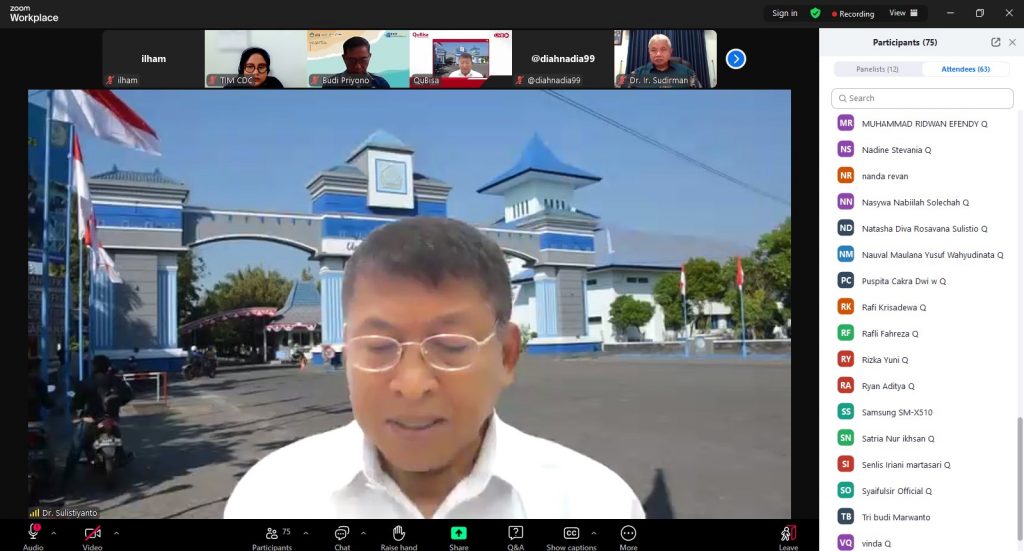Start screen sharing with Share button
Screen dimensions: 1024x551
pyautogui.click(x=458, y=533)
